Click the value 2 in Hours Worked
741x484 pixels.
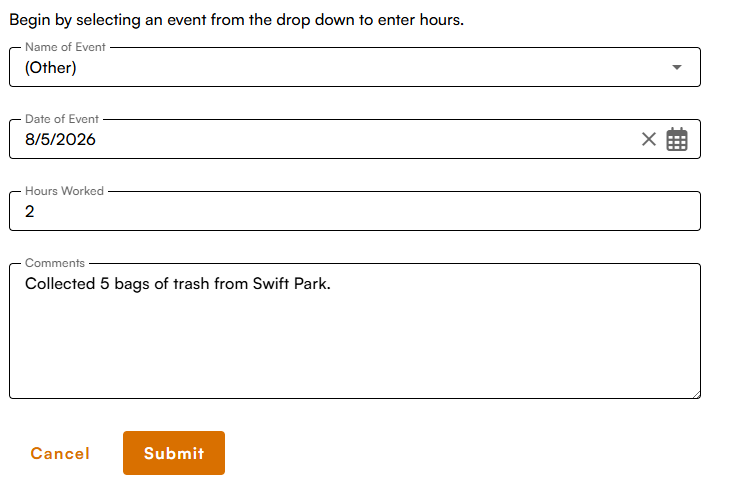click(x=29, y=211)
